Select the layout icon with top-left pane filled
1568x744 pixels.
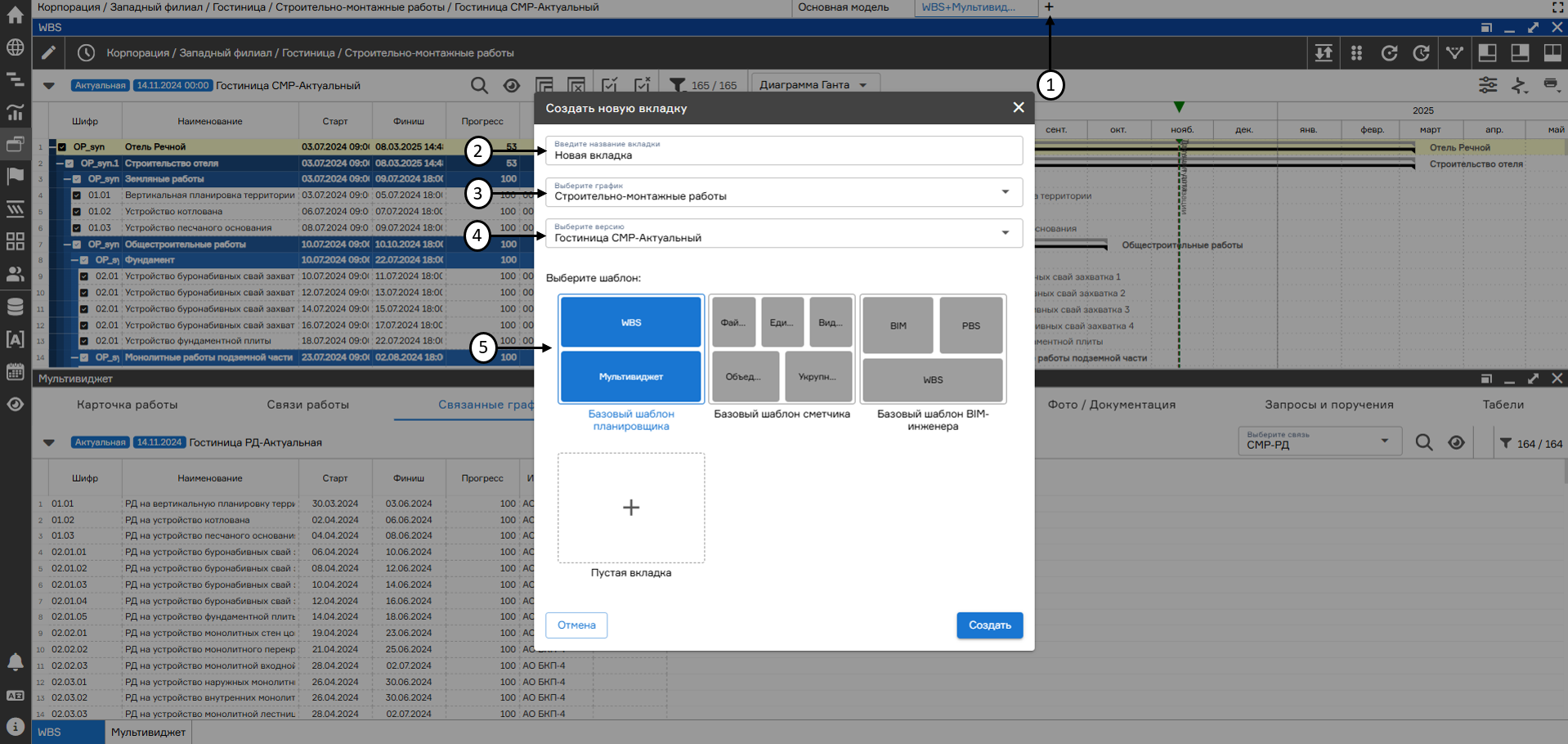(1488, 53)
